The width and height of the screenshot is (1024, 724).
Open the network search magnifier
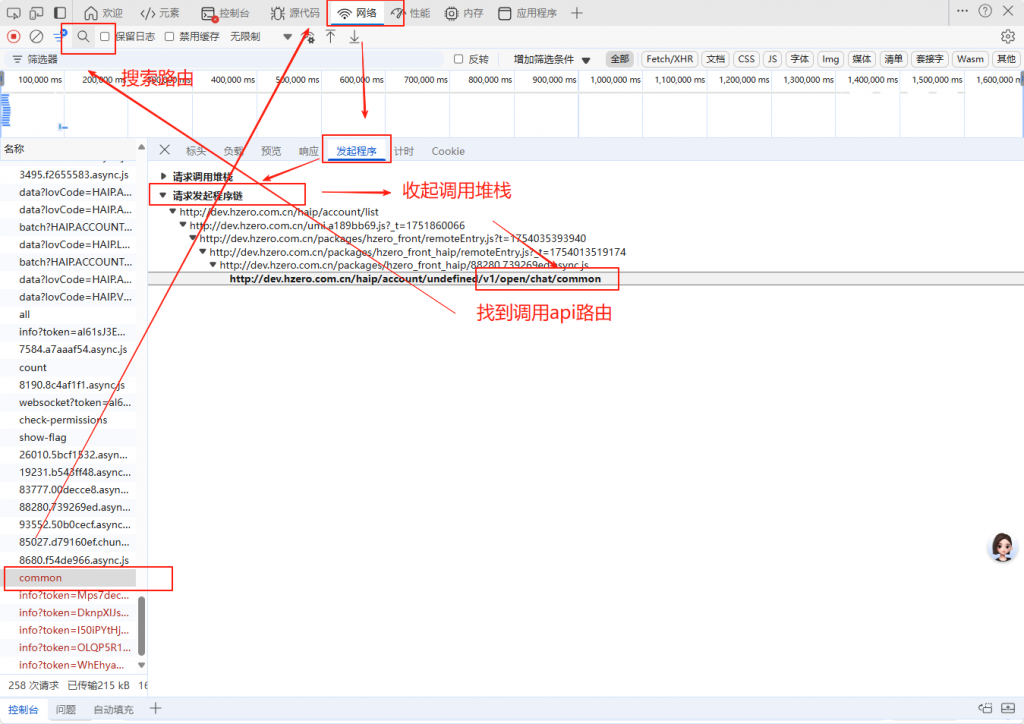pyautogui.click(x=84, y=36)
